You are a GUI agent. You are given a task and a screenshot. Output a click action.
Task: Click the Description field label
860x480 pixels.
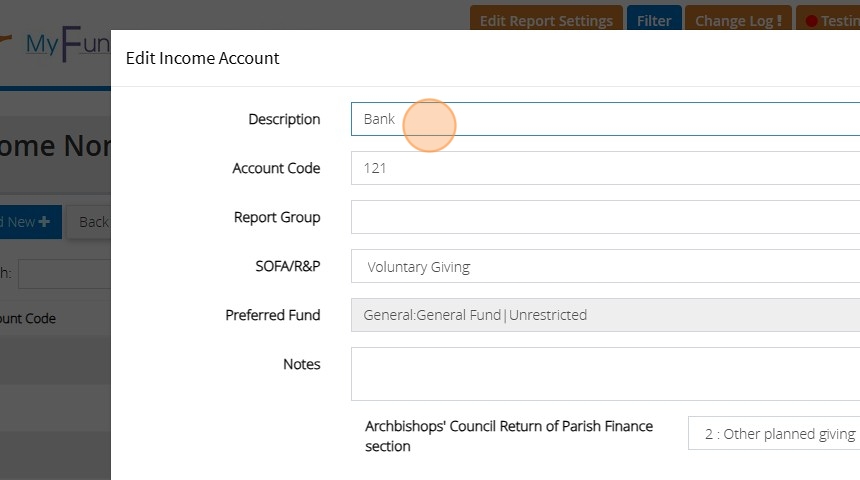[284, 119]
